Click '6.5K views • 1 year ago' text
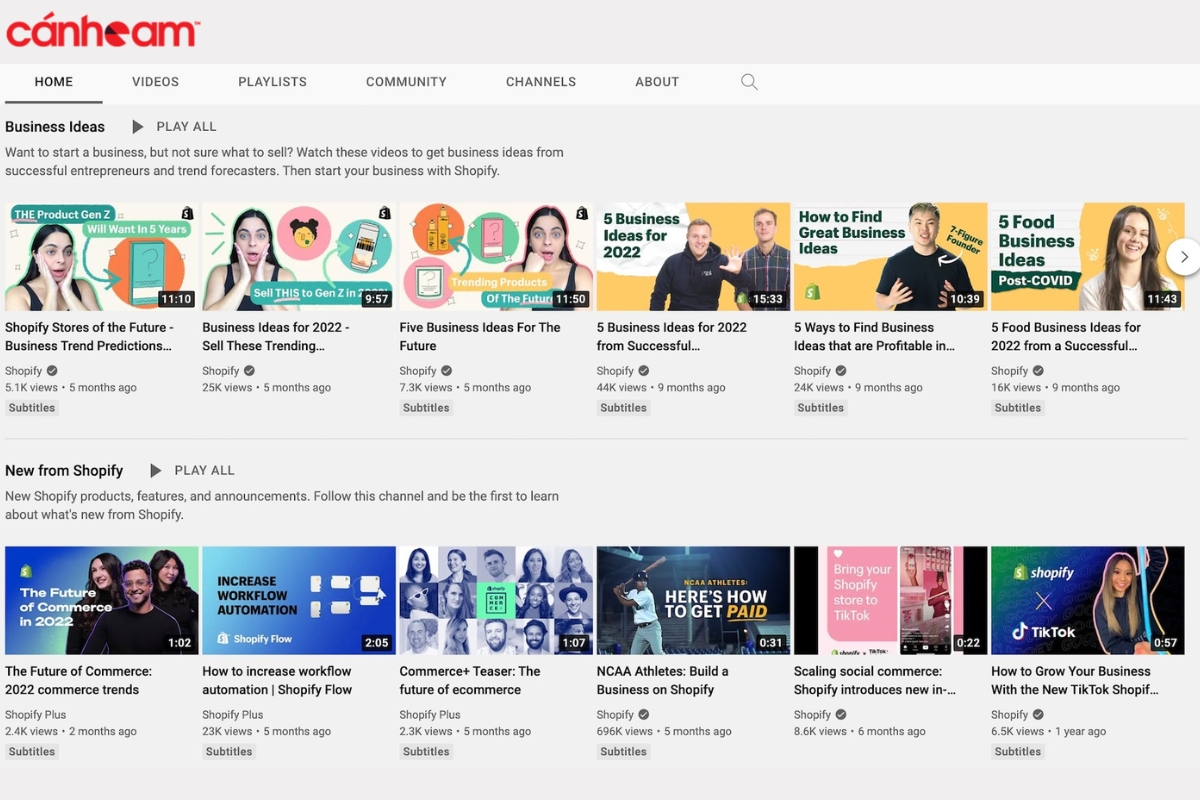This screenshot has height=800, width=1200. [x=1049, y=732]
